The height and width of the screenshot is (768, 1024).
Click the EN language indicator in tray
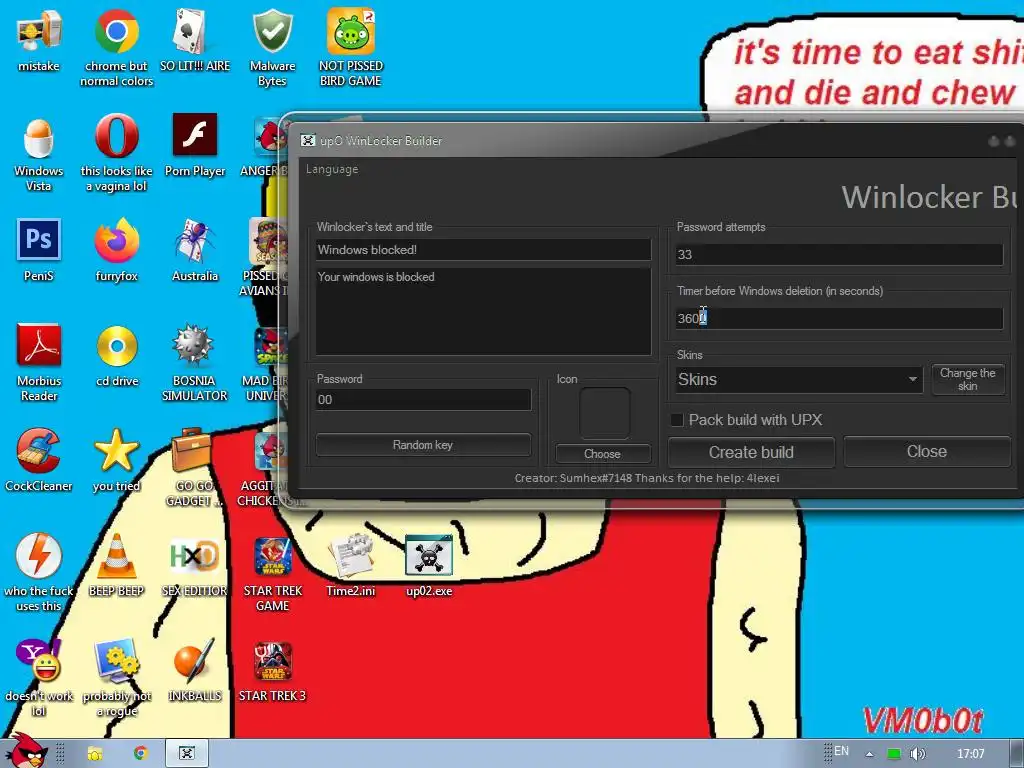[x=842, y=751]
